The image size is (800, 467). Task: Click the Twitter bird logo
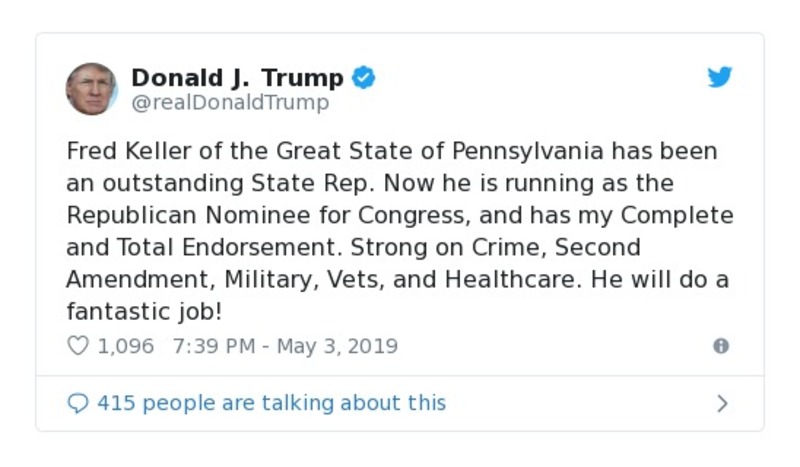pos(720,78)
